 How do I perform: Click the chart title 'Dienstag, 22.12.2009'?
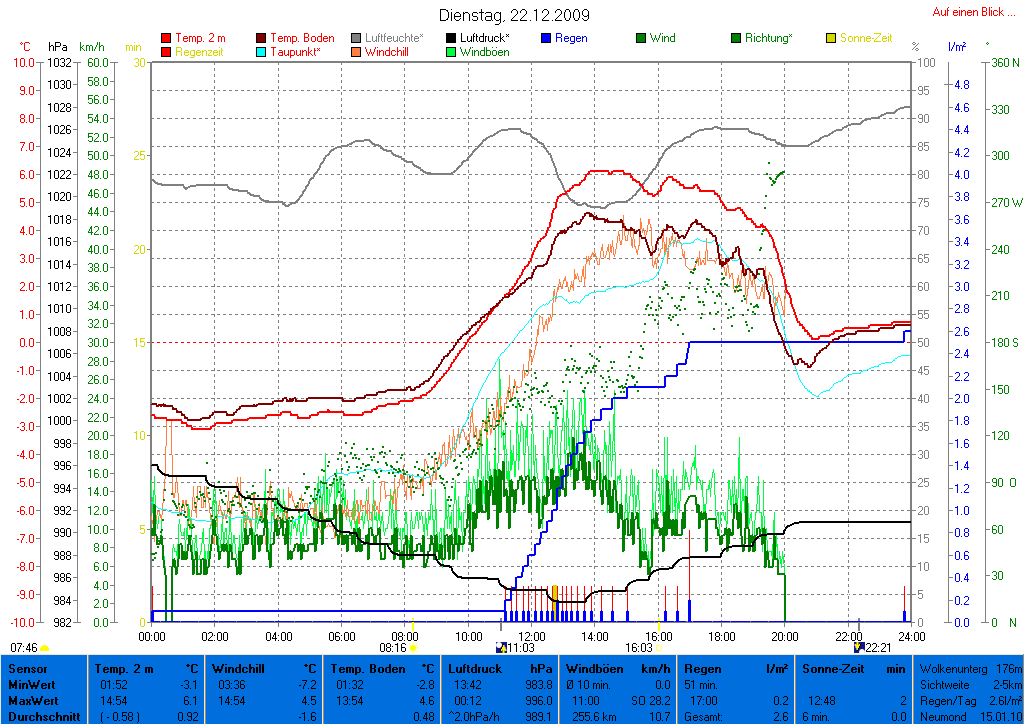[514, 16]
